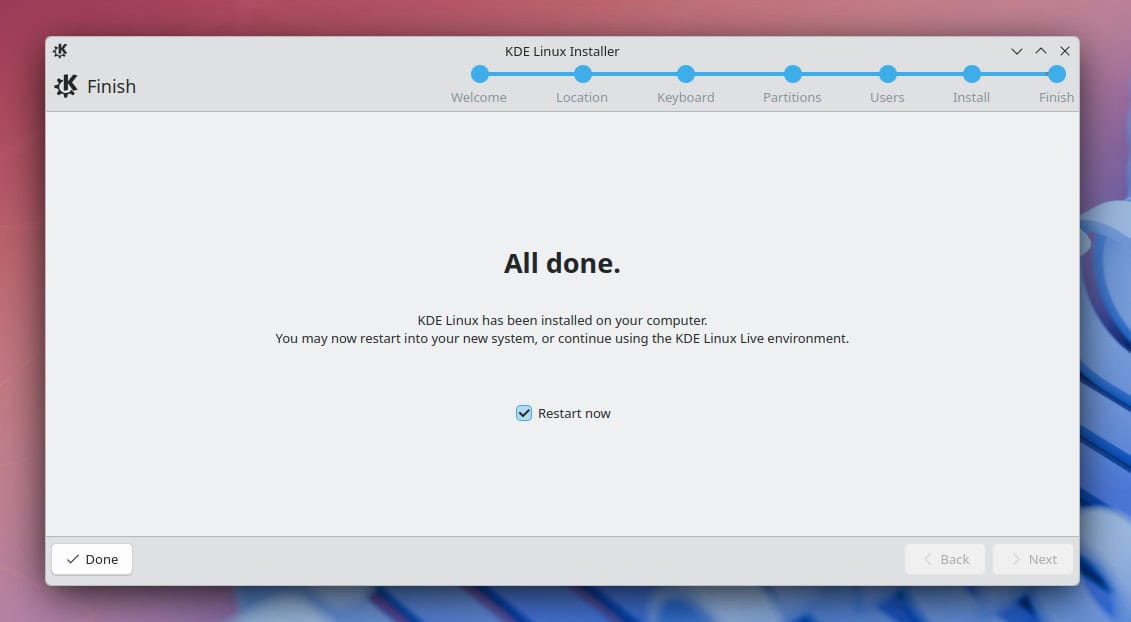Image resolution: width=1131 pixels, height=622 pixels.
Task: Click the Welcome step dot
Action: pyautogui.click(x=480, y=74)
